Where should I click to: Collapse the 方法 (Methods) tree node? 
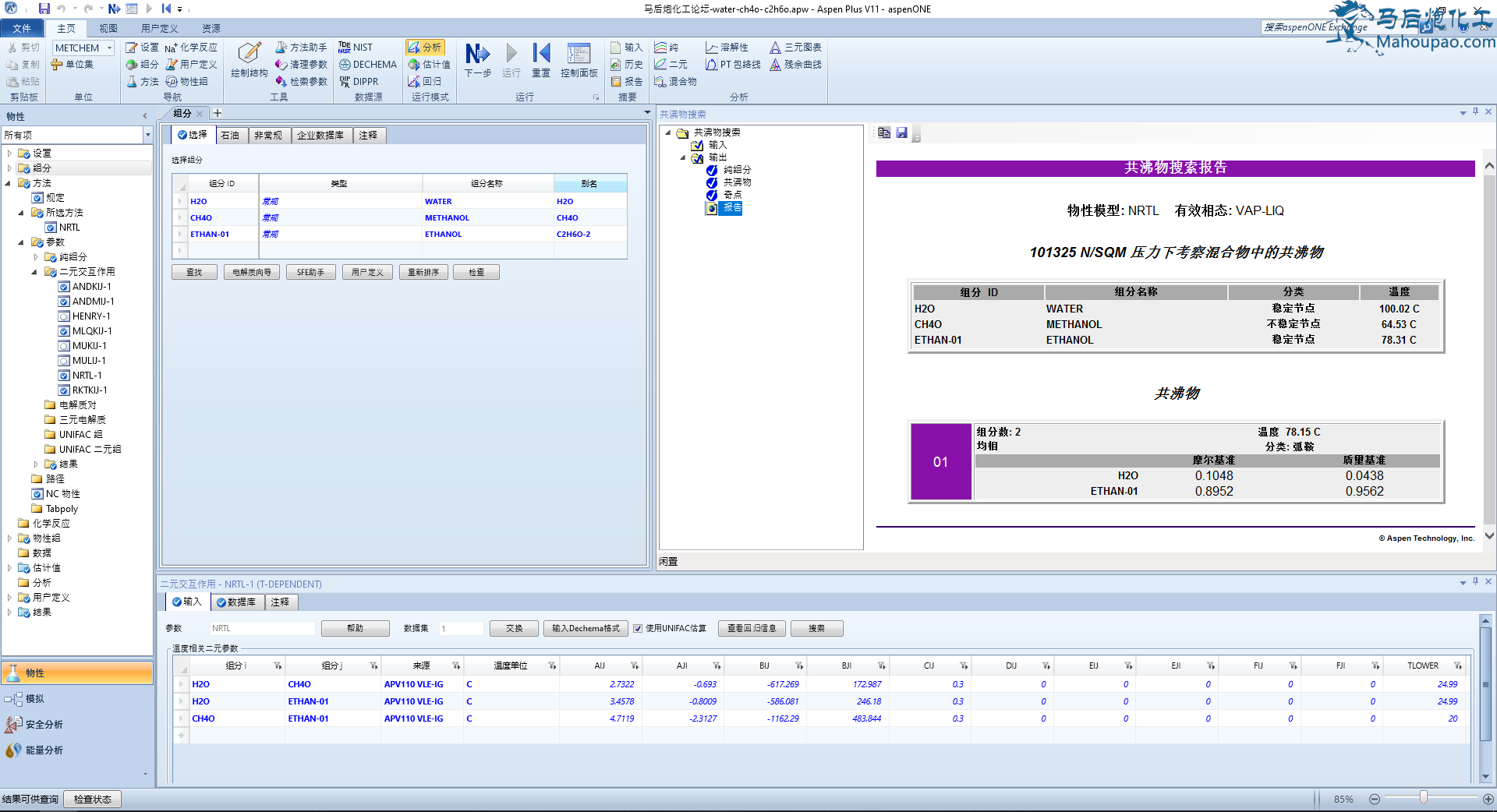9,183
